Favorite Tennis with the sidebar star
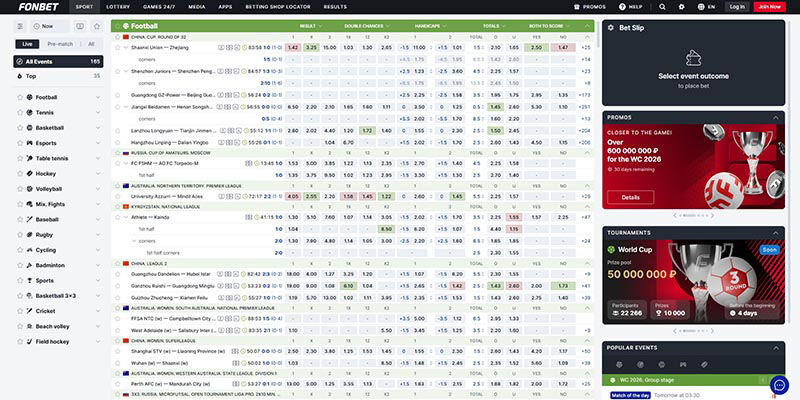 point(20,112)
